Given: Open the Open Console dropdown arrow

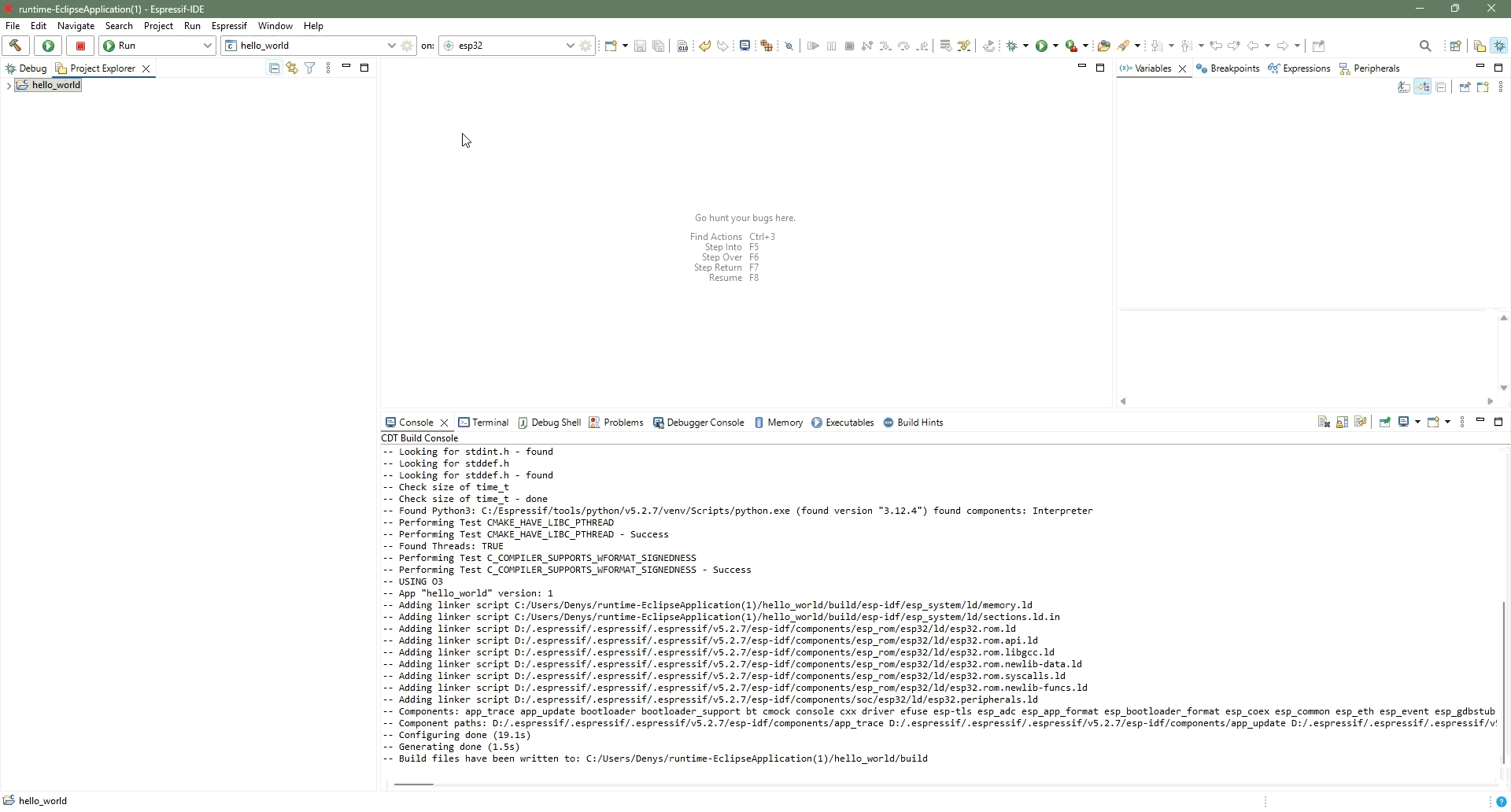Looking at the screenshot, I should [x=1447, y=423].
